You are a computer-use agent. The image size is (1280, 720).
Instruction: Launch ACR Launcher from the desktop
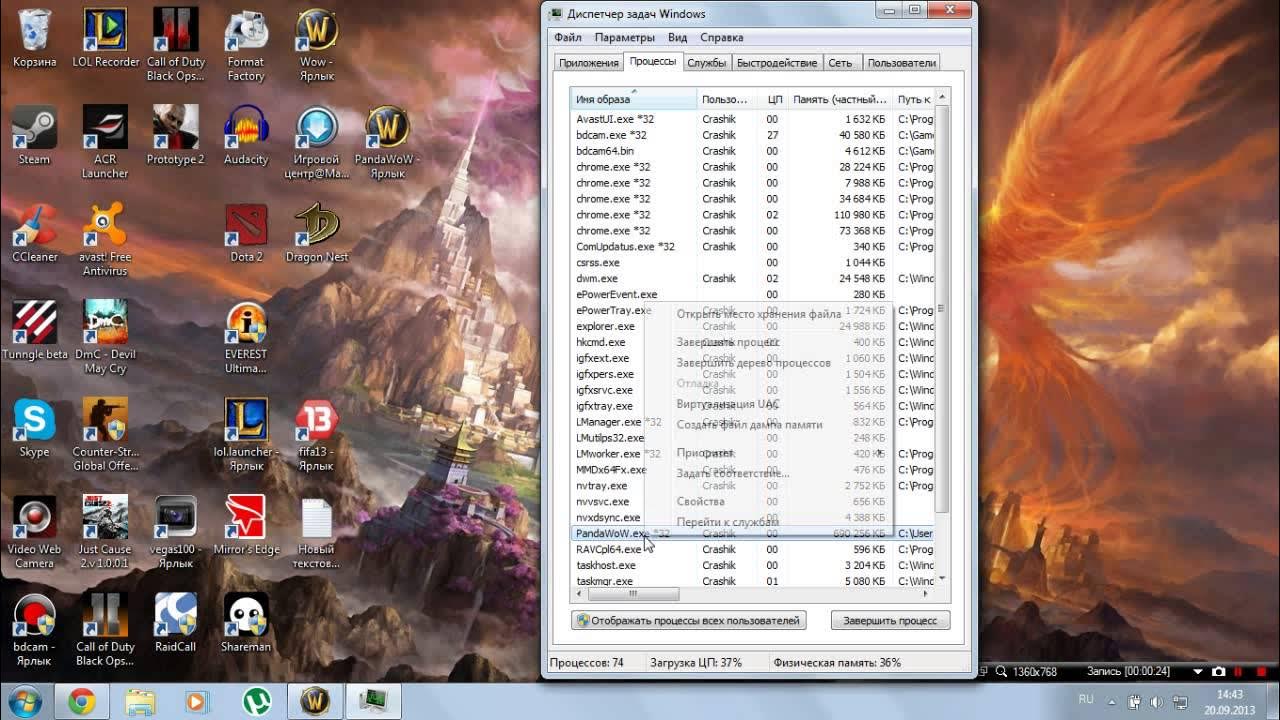[x=105, y=143]
